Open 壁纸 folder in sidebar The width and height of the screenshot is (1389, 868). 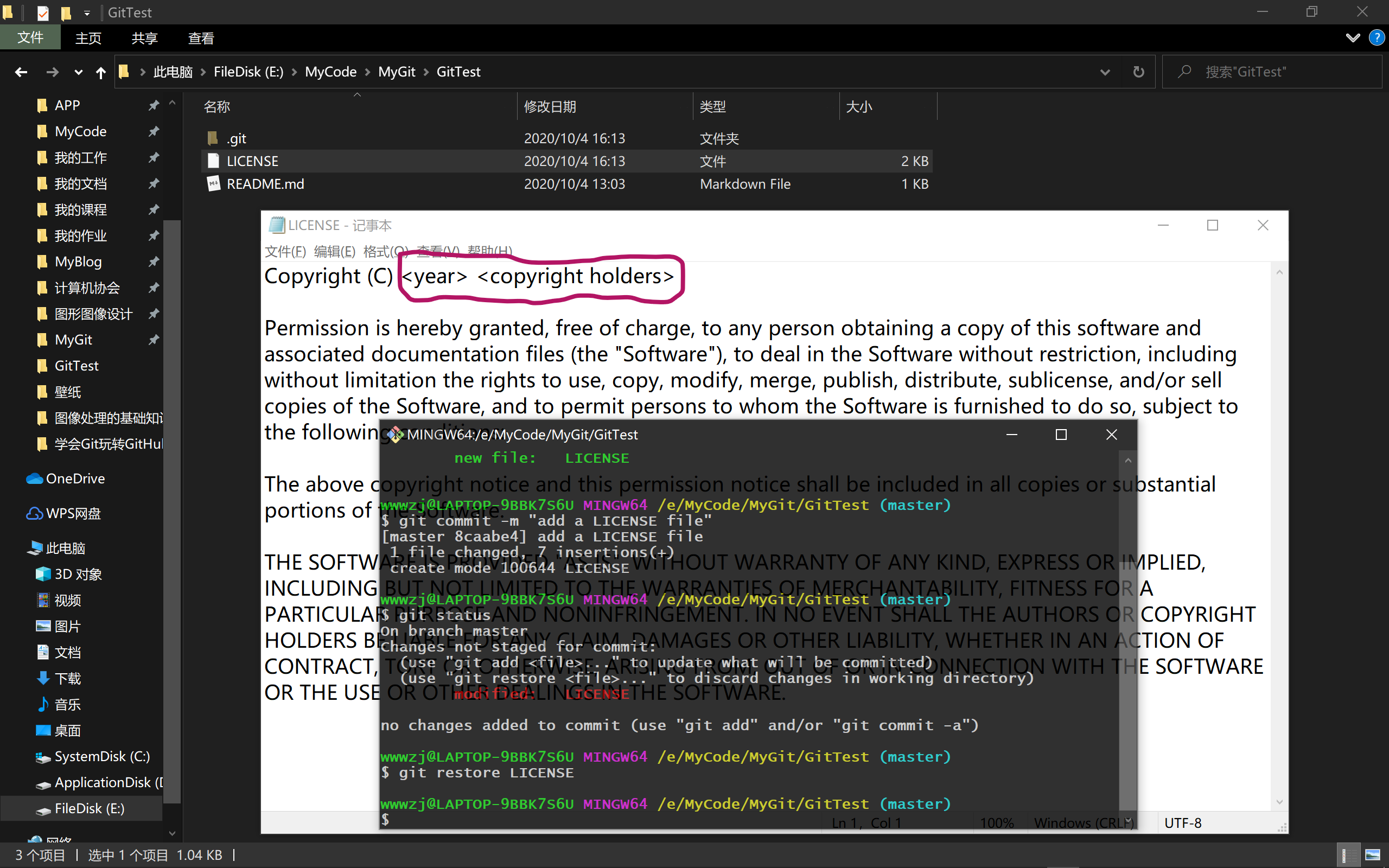[67, 392]
